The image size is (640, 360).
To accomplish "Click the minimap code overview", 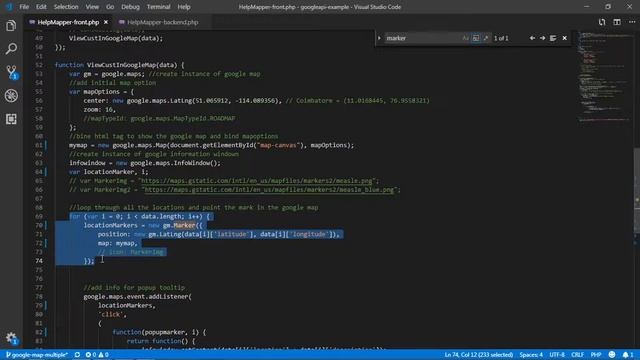I will (x=604, y=77).
